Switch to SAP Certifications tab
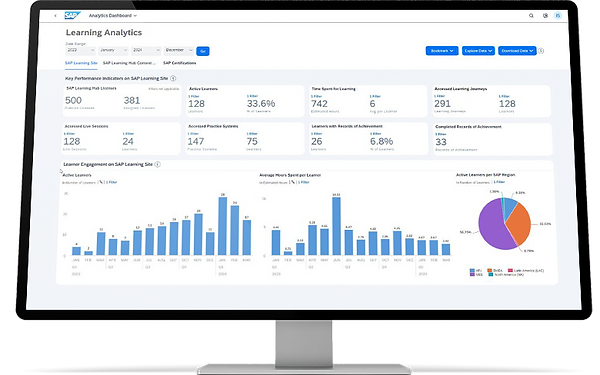The width and height of the screenshot is (600, 375). (179, 63)
